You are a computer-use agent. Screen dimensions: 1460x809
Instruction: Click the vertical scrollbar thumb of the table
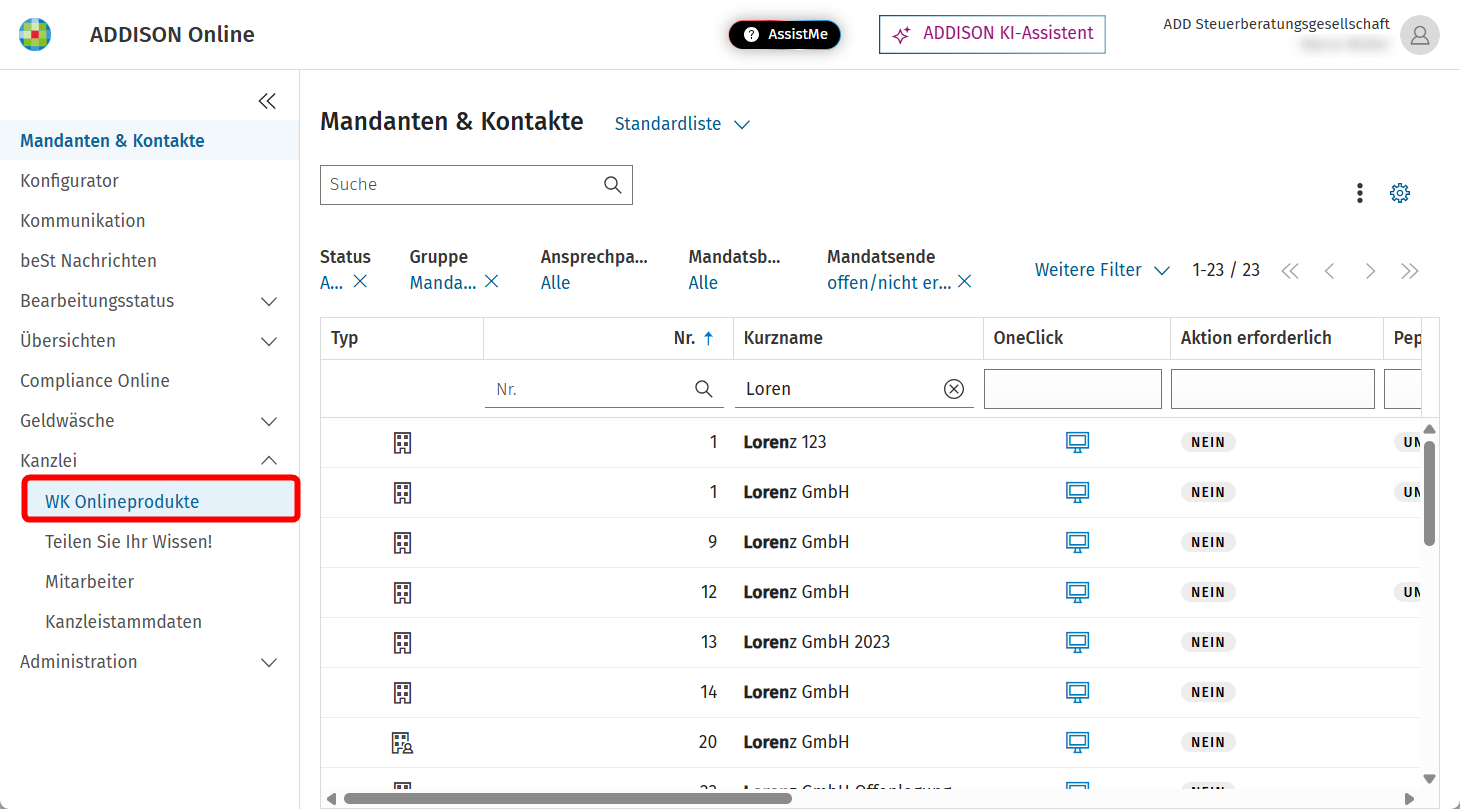click(x=1429, y=493)
